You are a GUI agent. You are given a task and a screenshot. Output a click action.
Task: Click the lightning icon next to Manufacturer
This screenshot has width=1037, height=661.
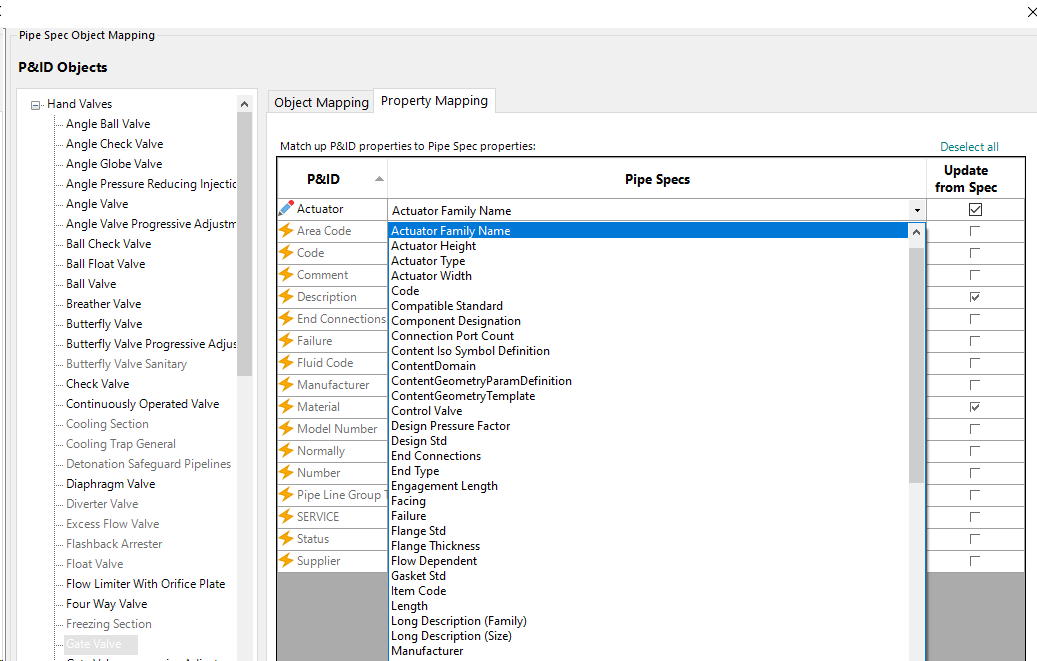(x=286, y=384)
